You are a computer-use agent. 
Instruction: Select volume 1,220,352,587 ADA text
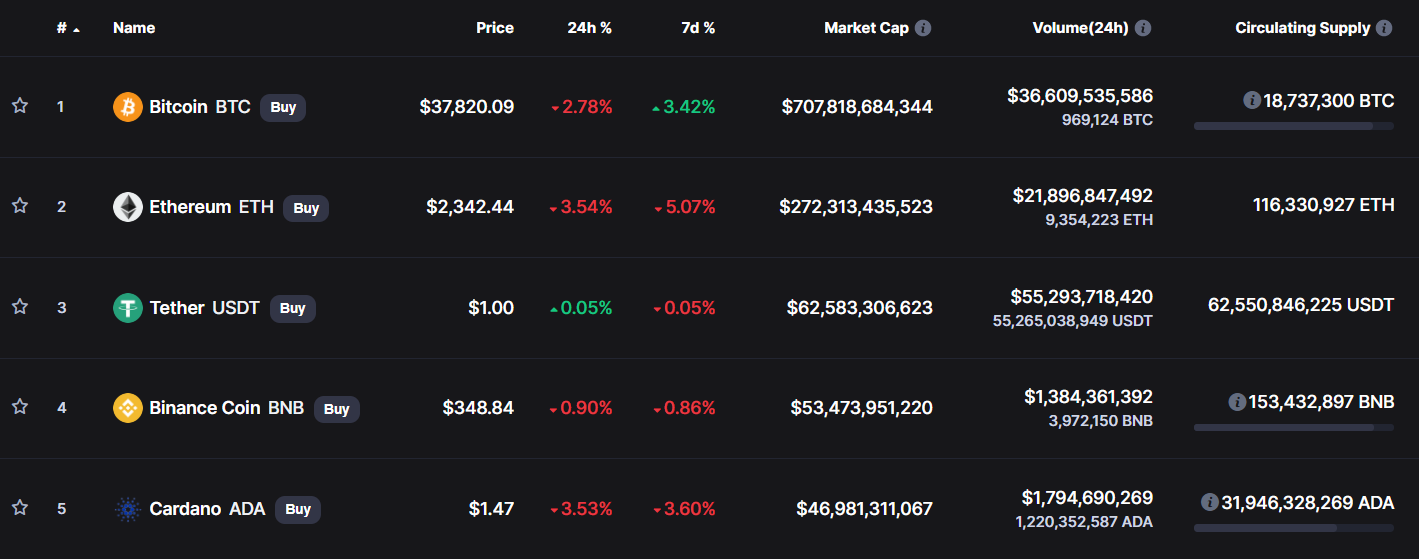point(1084,522)
